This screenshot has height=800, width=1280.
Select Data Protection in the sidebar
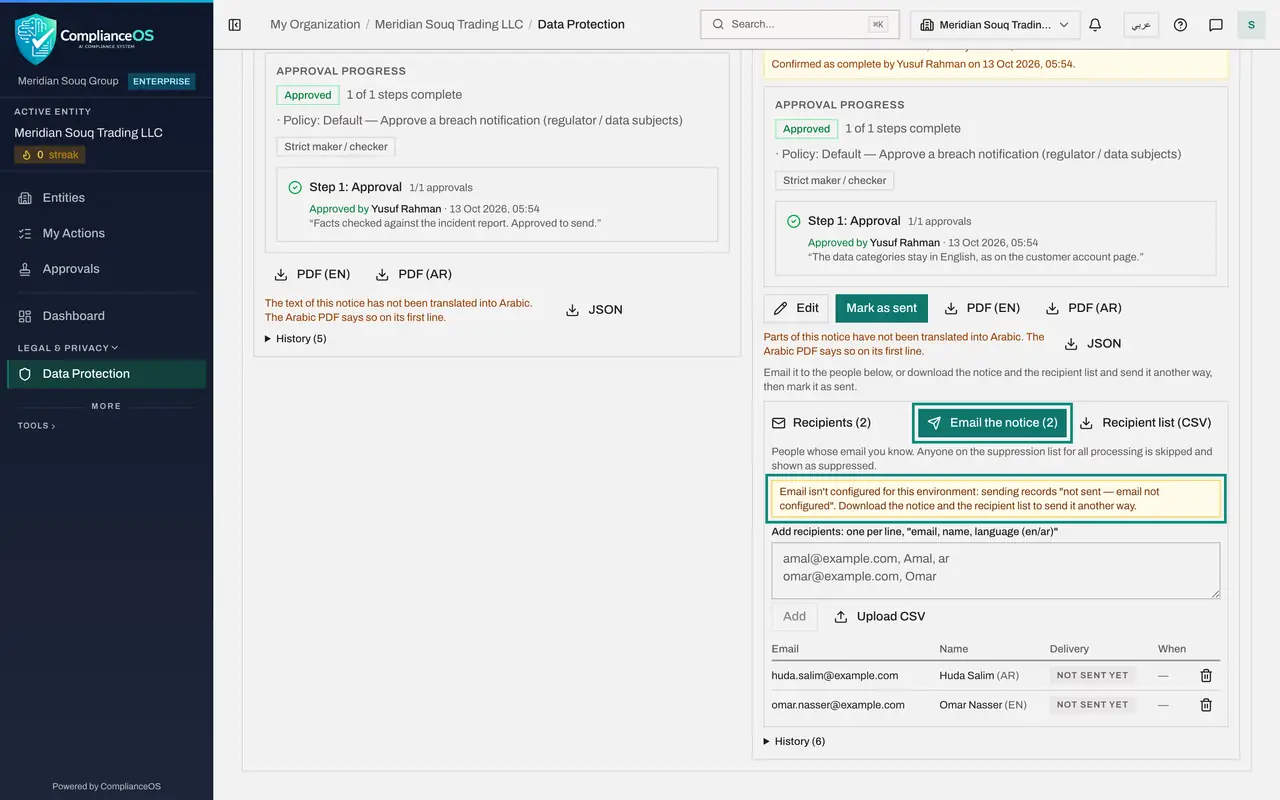coord(106,374)
